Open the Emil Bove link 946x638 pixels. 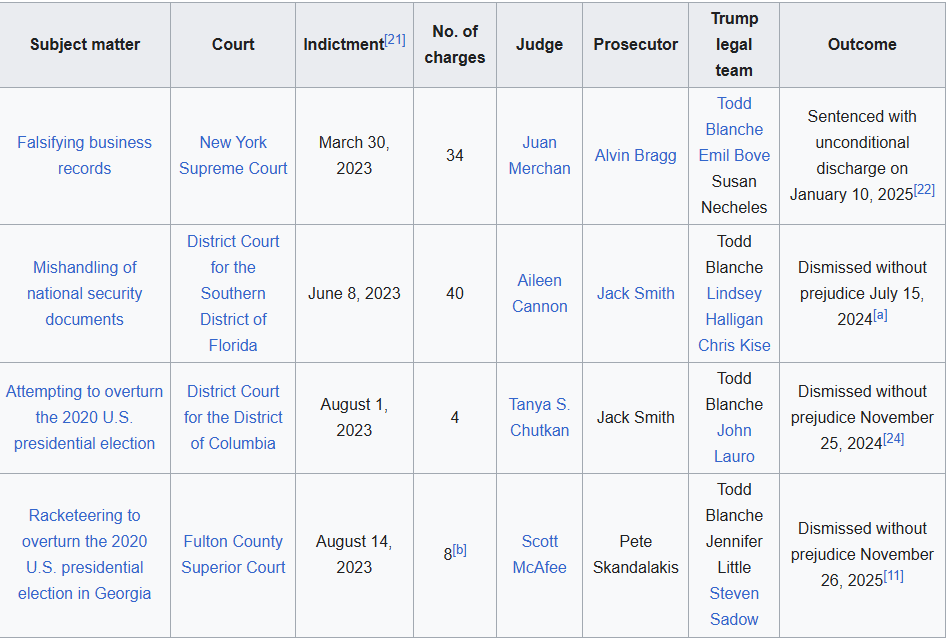click(734, 155)
